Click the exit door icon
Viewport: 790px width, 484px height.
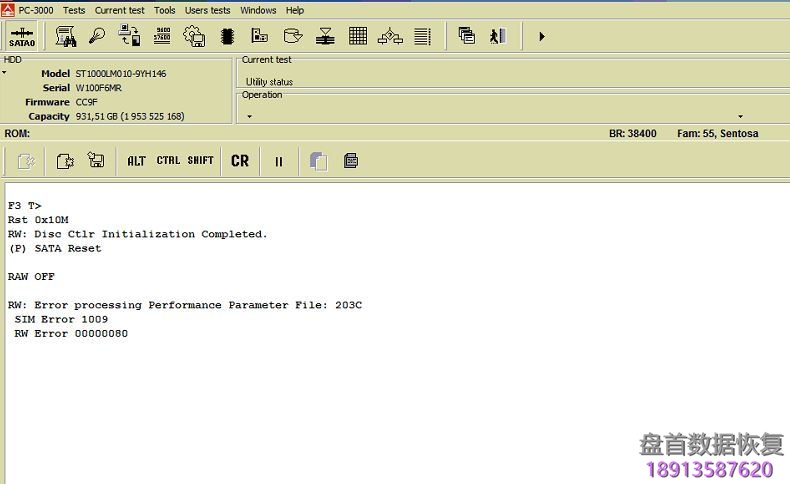click(498, 37)
